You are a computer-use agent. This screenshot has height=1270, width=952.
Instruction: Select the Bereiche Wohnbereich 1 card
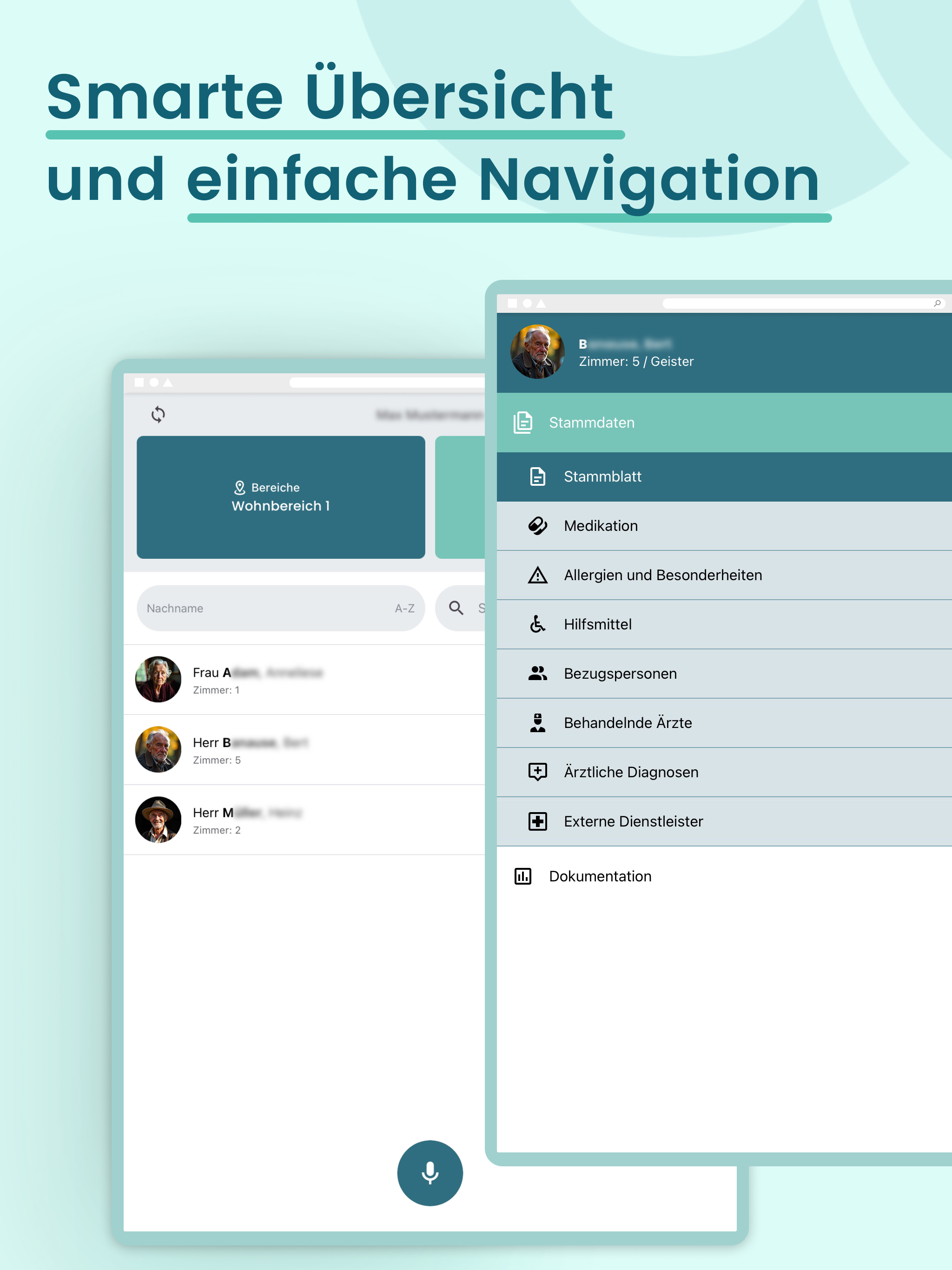click(x=281, y=497)
